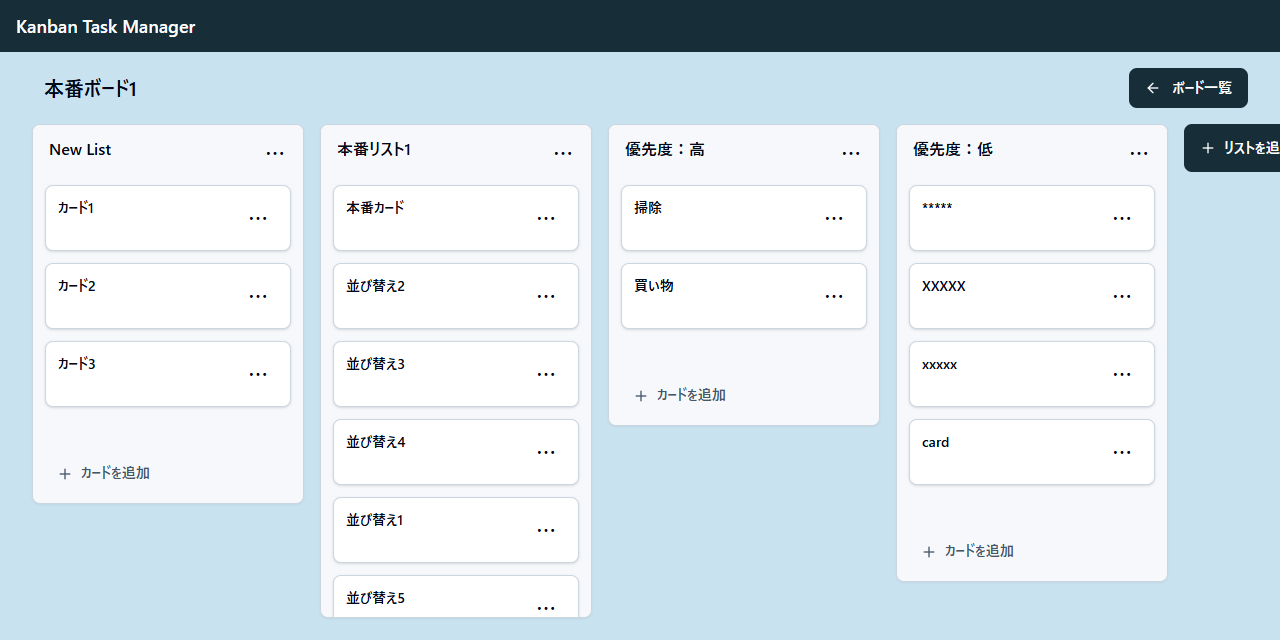Open the New List options menu

tap(275, 153)
